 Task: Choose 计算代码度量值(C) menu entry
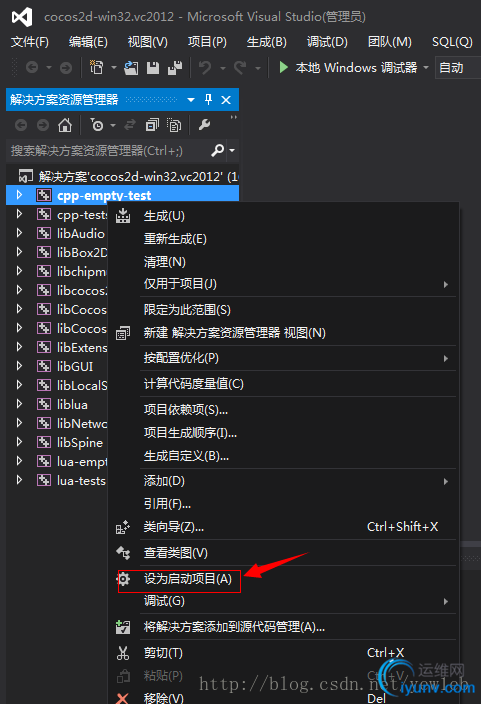coord(284,383)
